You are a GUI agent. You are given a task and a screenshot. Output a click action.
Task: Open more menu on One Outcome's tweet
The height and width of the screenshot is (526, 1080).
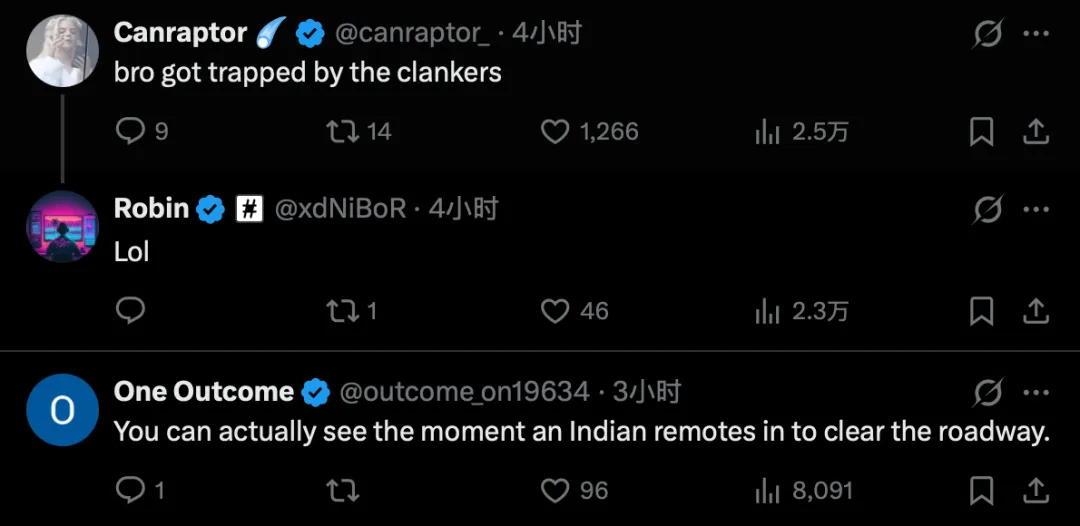coord(1037,392)
